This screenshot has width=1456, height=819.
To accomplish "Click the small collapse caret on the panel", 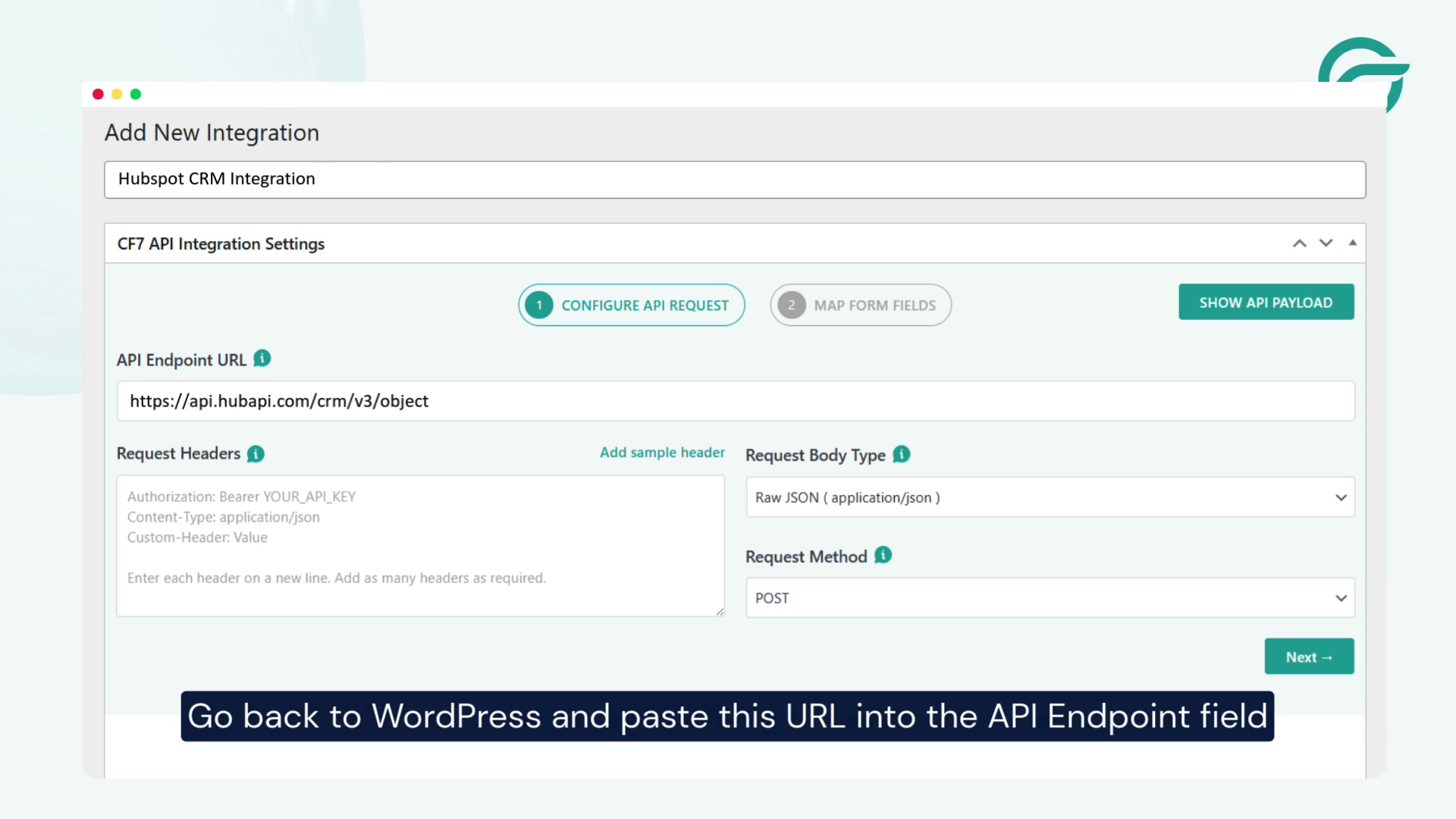I will [1352, 243].
